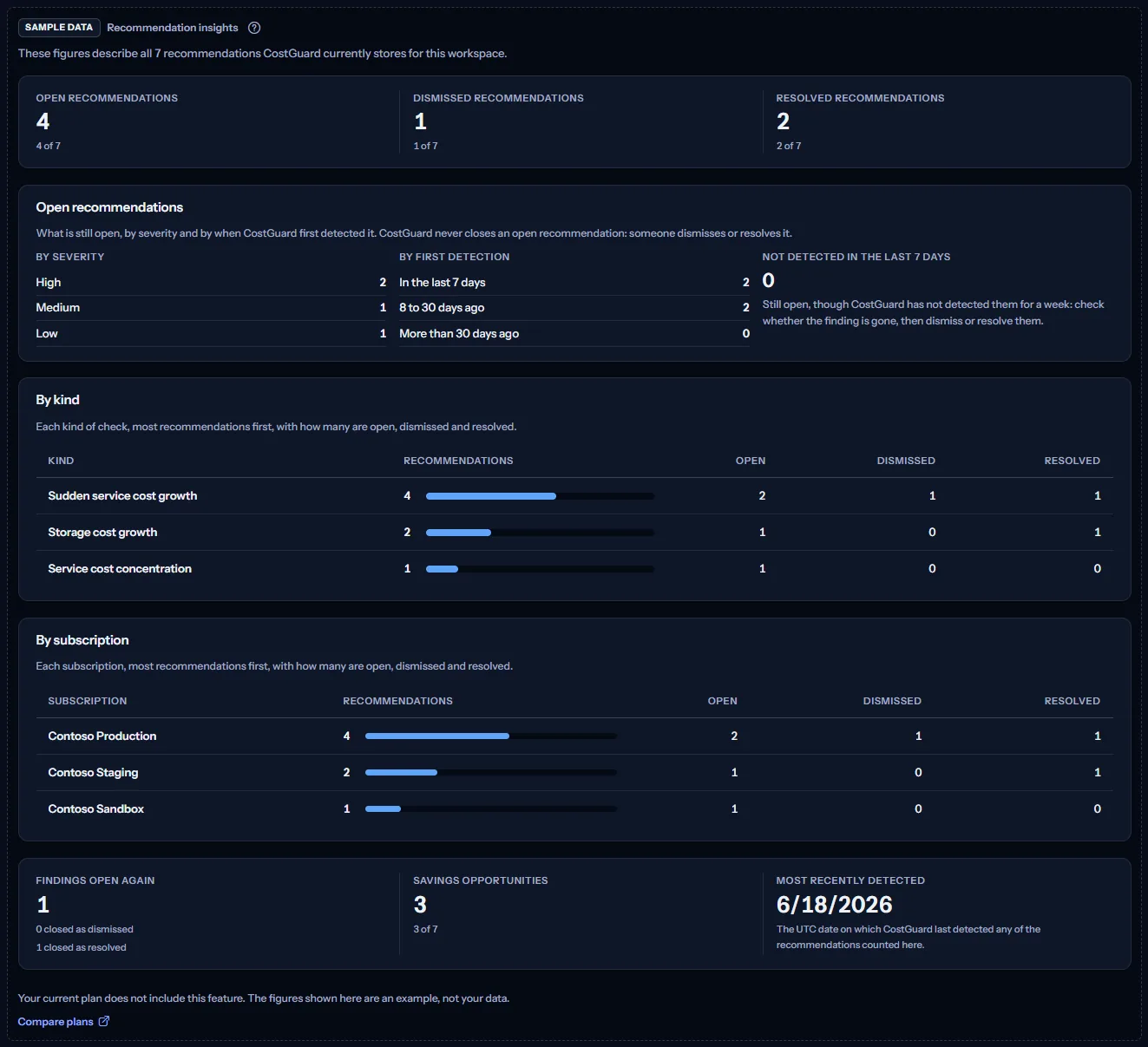The height and width of the screenshot is (1047, 1148).
Task: Click the NOT DETECTED IN THE LAST 7 DAYS label
Action: pos(856,257)
